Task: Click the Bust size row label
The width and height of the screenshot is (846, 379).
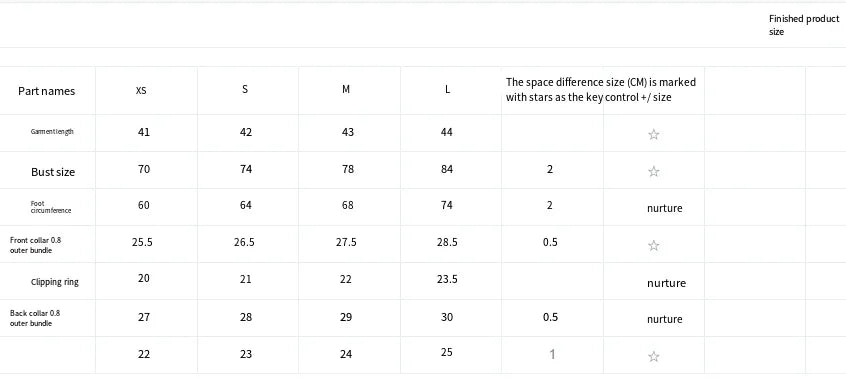Action: tap(53, 172)
